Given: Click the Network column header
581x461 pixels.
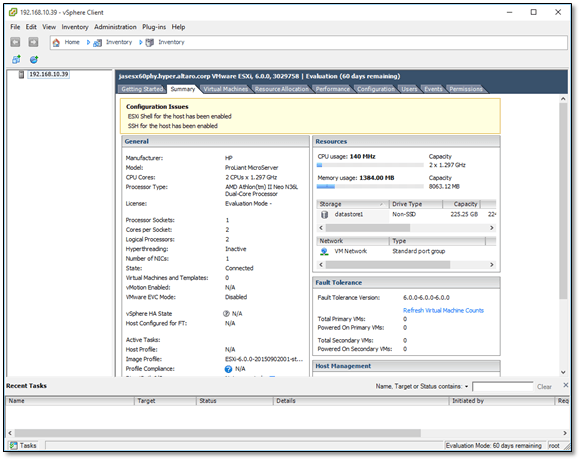Looking at the screenshot, I should (x=353, y=241).
